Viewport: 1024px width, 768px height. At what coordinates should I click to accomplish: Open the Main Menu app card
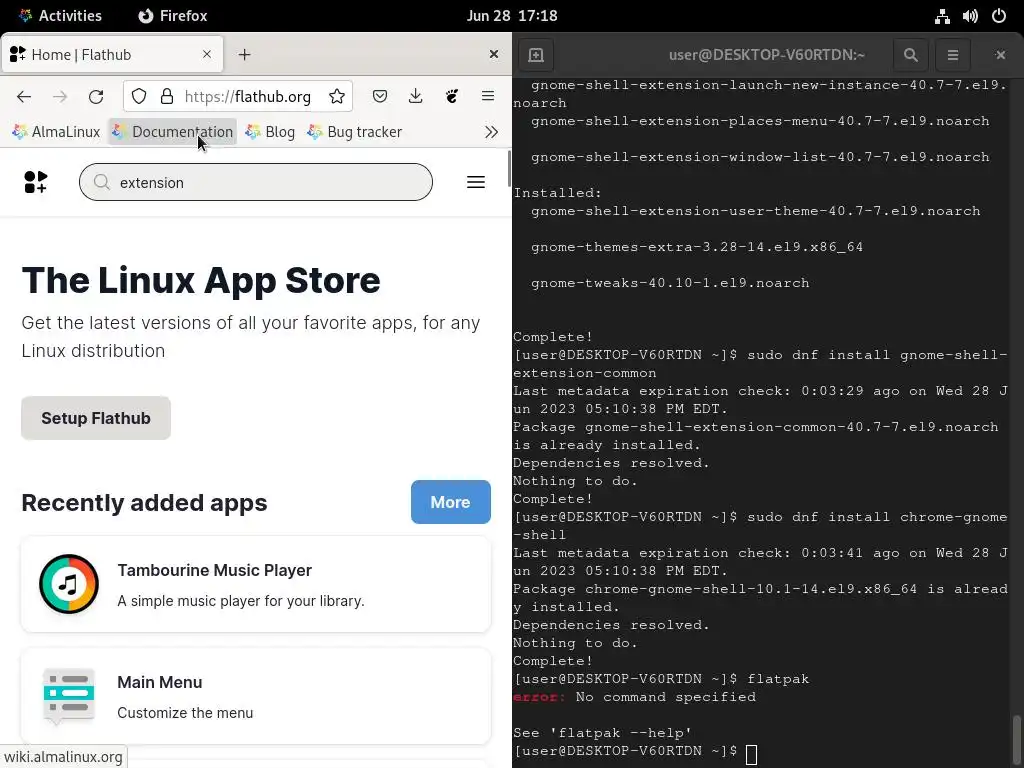click(x=256, y=696)
